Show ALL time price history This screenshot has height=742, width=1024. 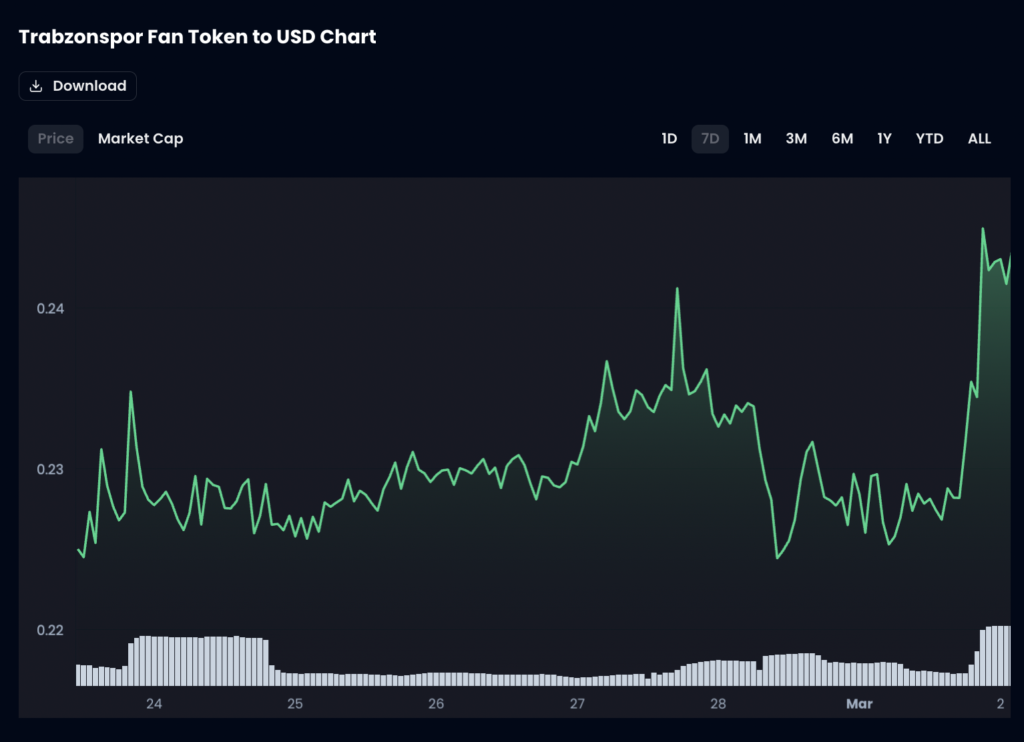coord(979,139)
